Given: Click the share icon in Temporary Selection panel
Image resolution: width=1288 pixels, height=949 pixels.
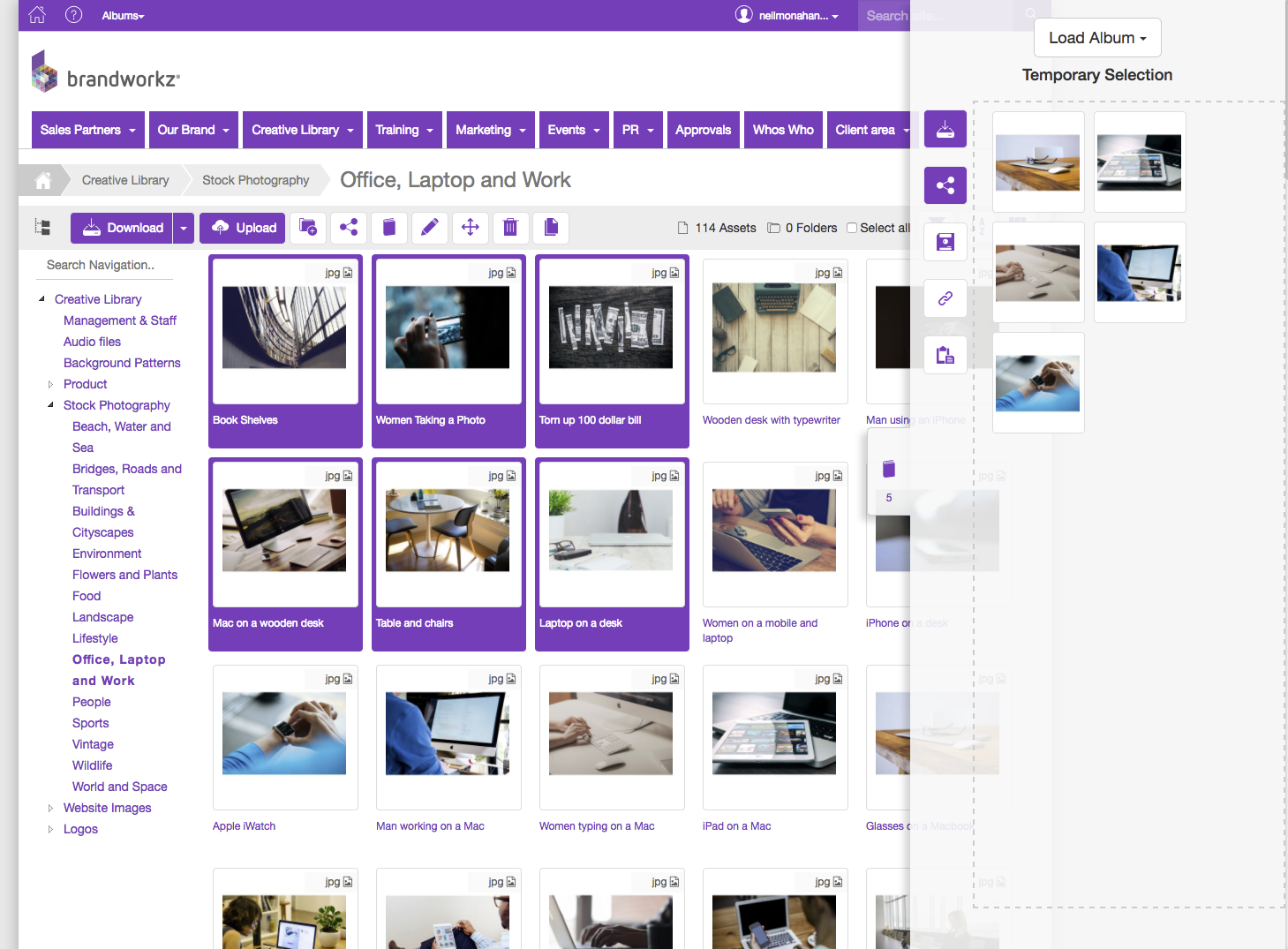Looking at the screenshot, I should [x=945, y=185].
